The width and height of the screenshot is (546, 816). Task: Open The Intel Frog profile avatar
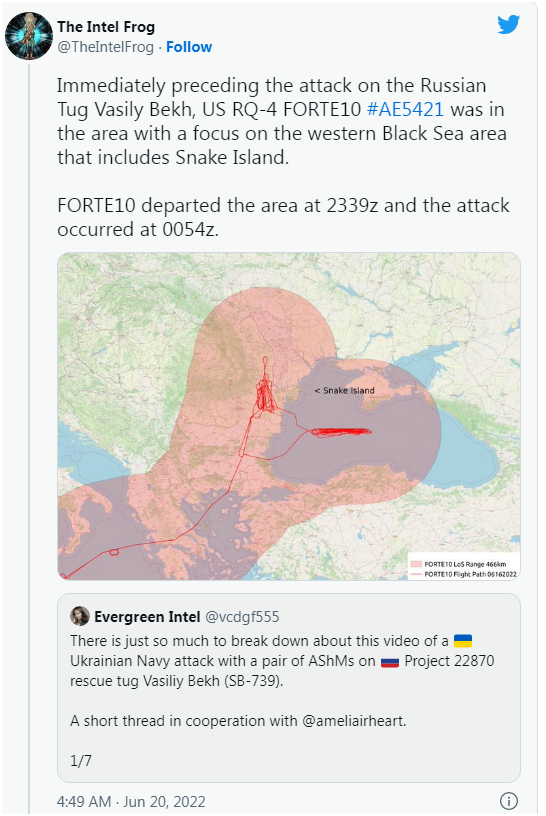[29, 36]
